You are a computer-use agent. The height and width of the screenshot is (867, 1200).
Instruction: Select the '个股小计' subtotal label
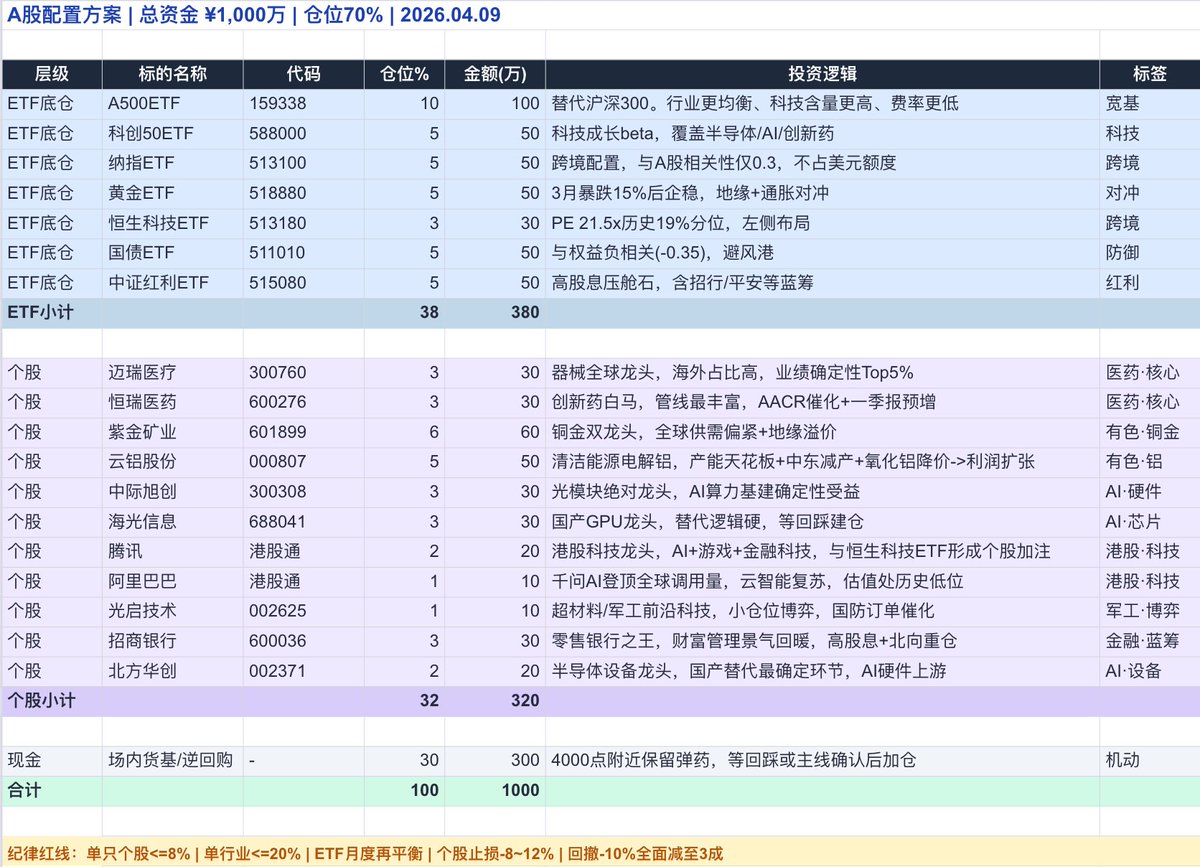pyautogui.click(x=52, y=701)
